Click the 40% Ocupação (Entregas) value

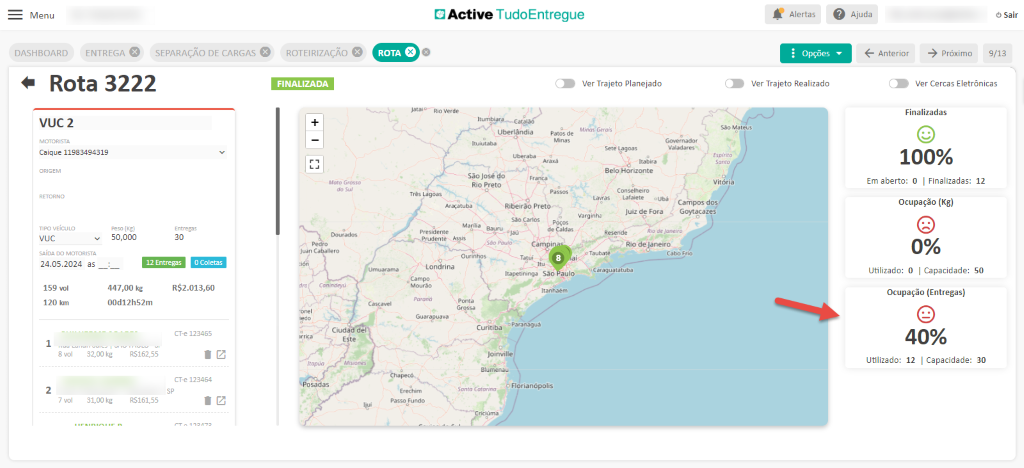926,337
